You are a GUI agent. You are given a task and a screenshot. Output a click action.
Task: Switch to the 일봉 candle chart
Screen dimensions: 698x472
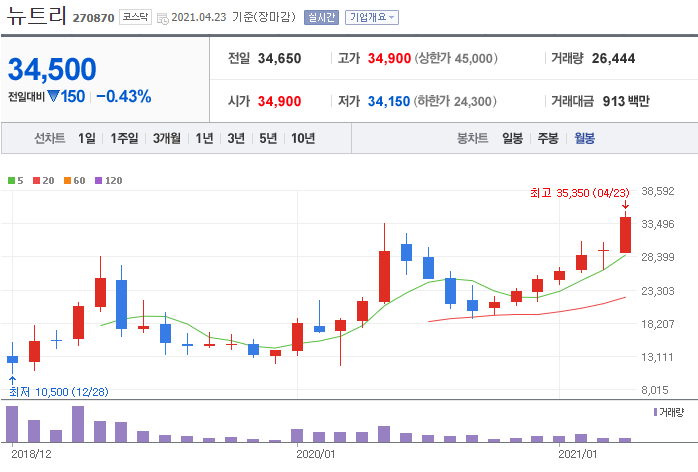512,138
